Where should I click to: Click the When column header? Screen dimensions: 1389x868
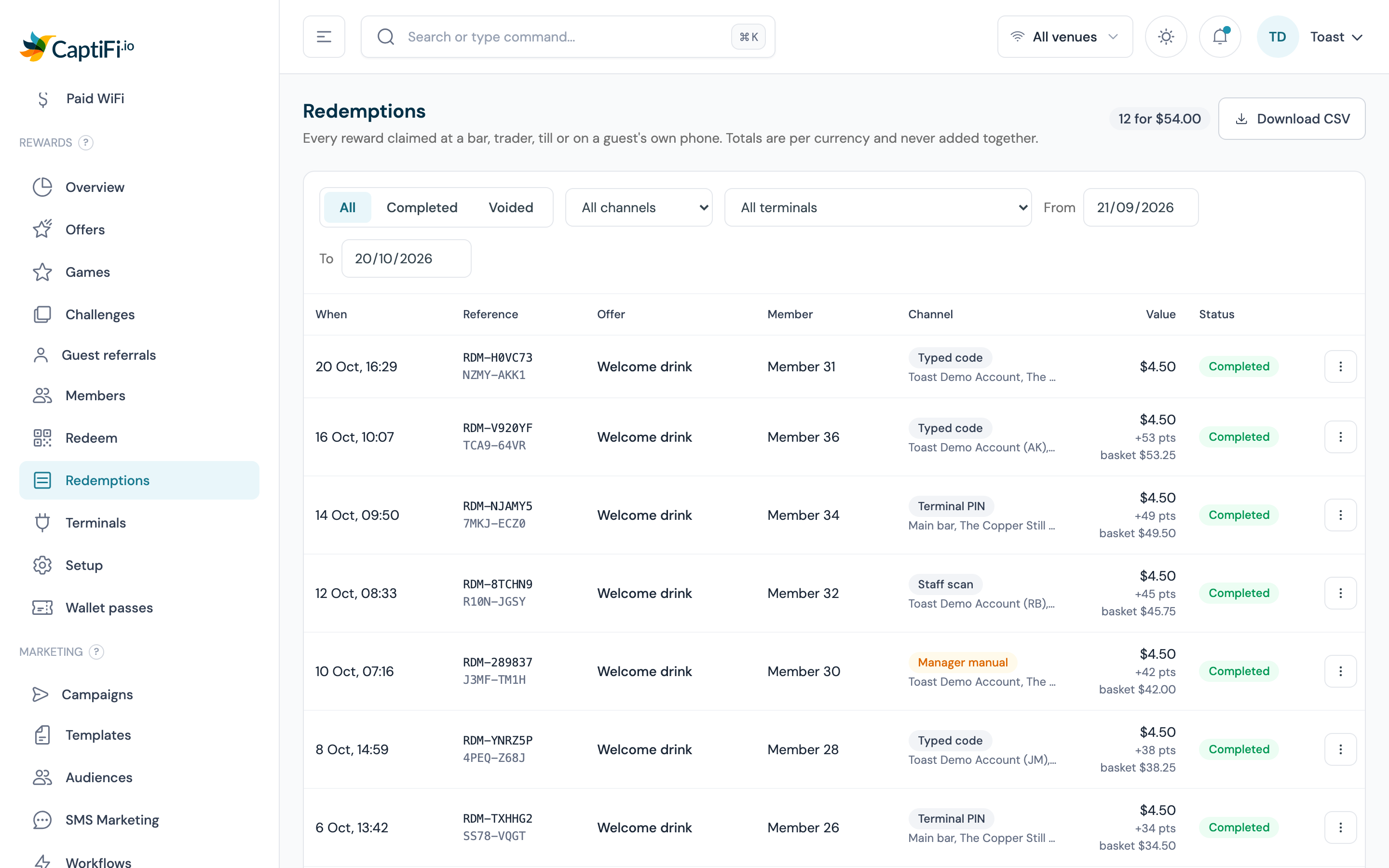331,314
